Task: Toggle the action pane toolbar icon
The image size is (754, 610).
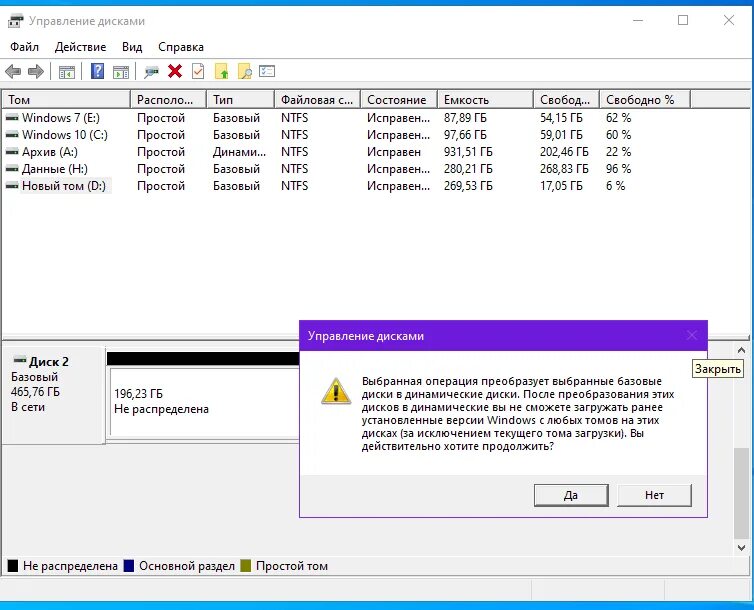Action: point(121,72)
